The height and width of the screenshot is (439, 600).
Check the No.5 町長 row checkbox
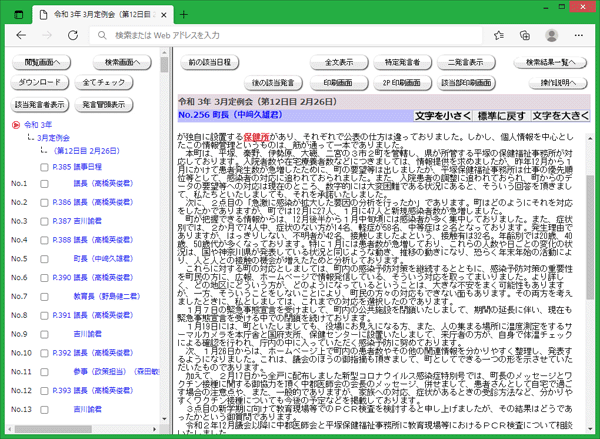(x=44, y=259)
